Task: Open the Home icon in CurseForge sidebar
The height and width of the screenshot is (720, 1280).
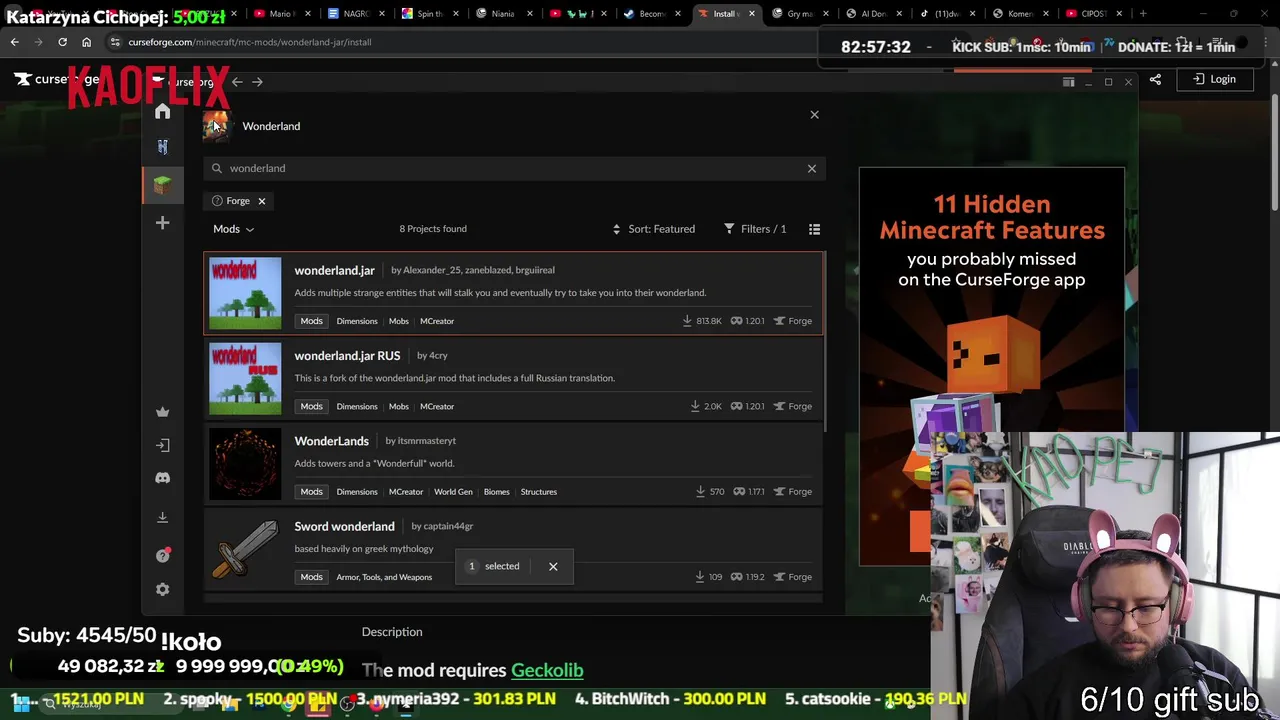Action: (x=162, y=111)
